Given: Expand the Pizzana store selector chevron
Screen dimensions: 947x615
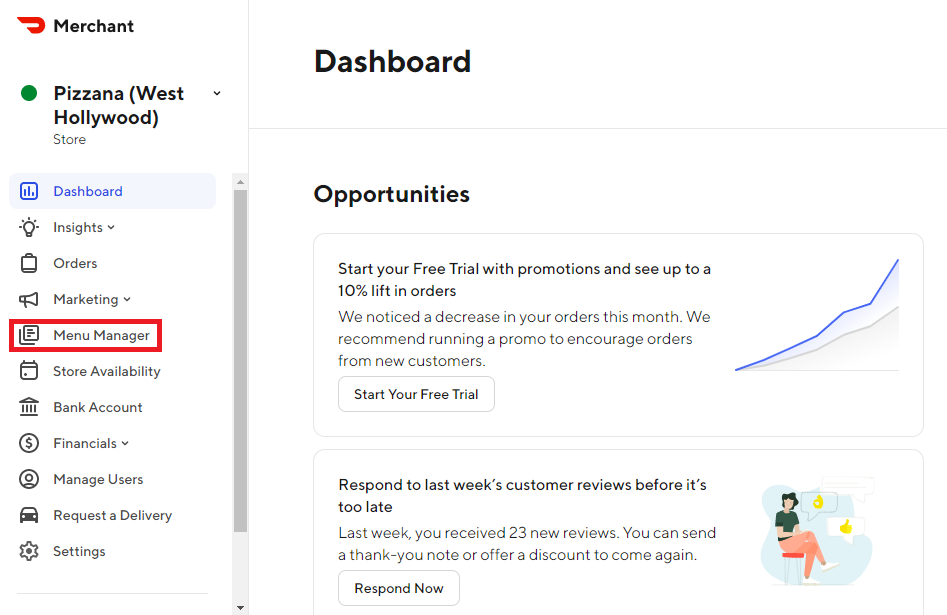Looking at the screenshot, I should click(x=217, y=94).
